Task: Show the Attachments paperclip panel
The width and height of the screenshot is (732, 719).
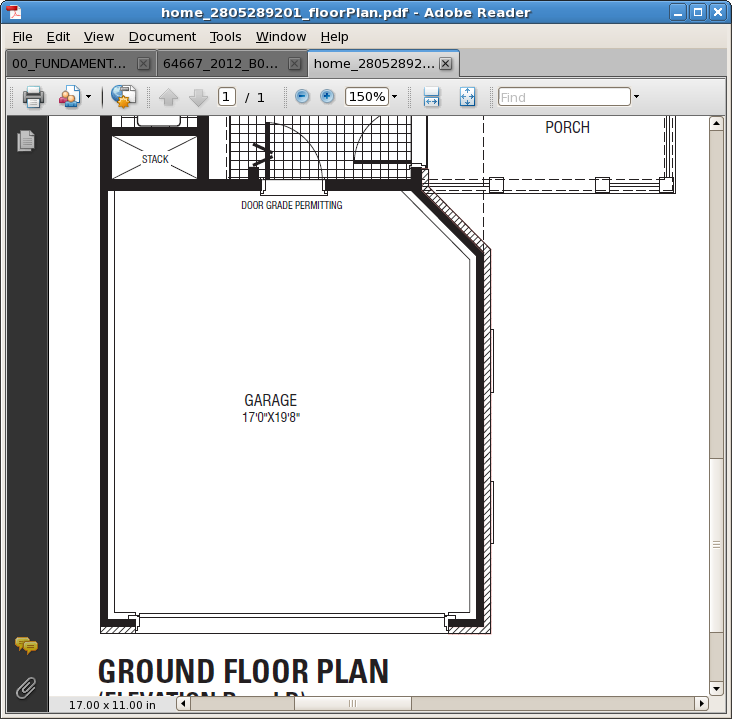Action: [26, 687]
